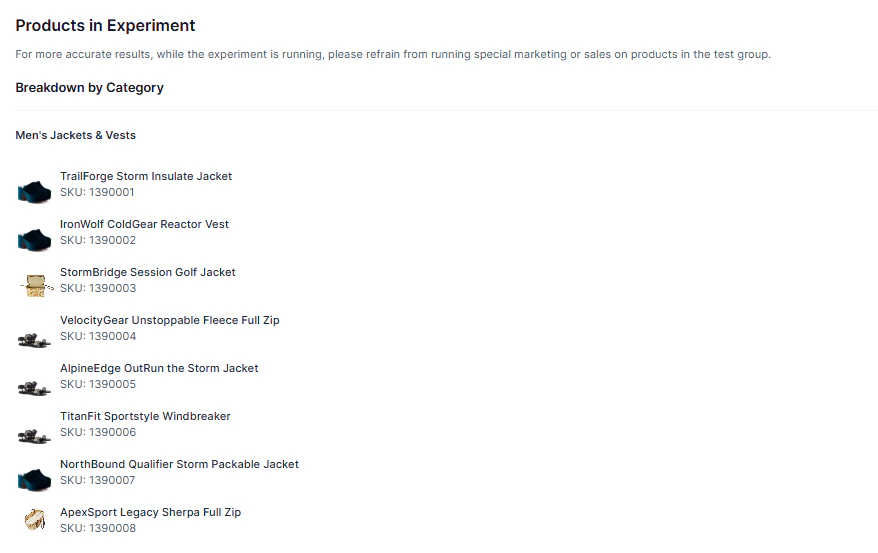This screenshot has width=878, height=553.
Task: Click the text SKU: 1390006
Action: click(98, 433)
